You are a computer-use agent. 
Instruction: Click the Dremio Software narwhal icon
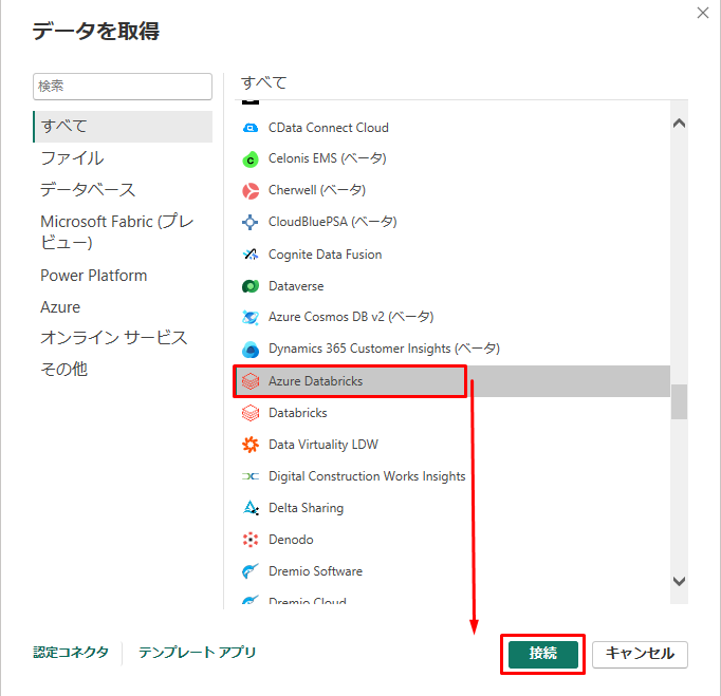250,571
